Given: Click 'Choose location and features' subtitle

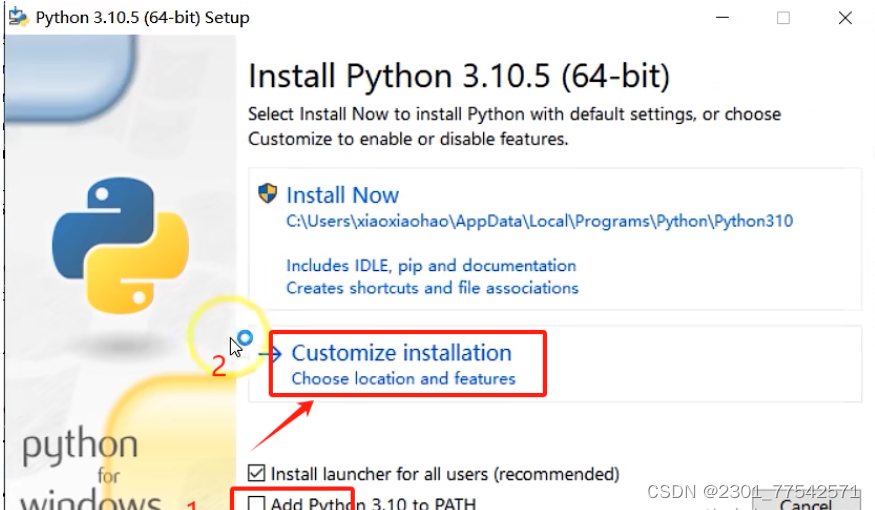Looking at the screenshot, I should pyautogui.click(x=403, y=379).
